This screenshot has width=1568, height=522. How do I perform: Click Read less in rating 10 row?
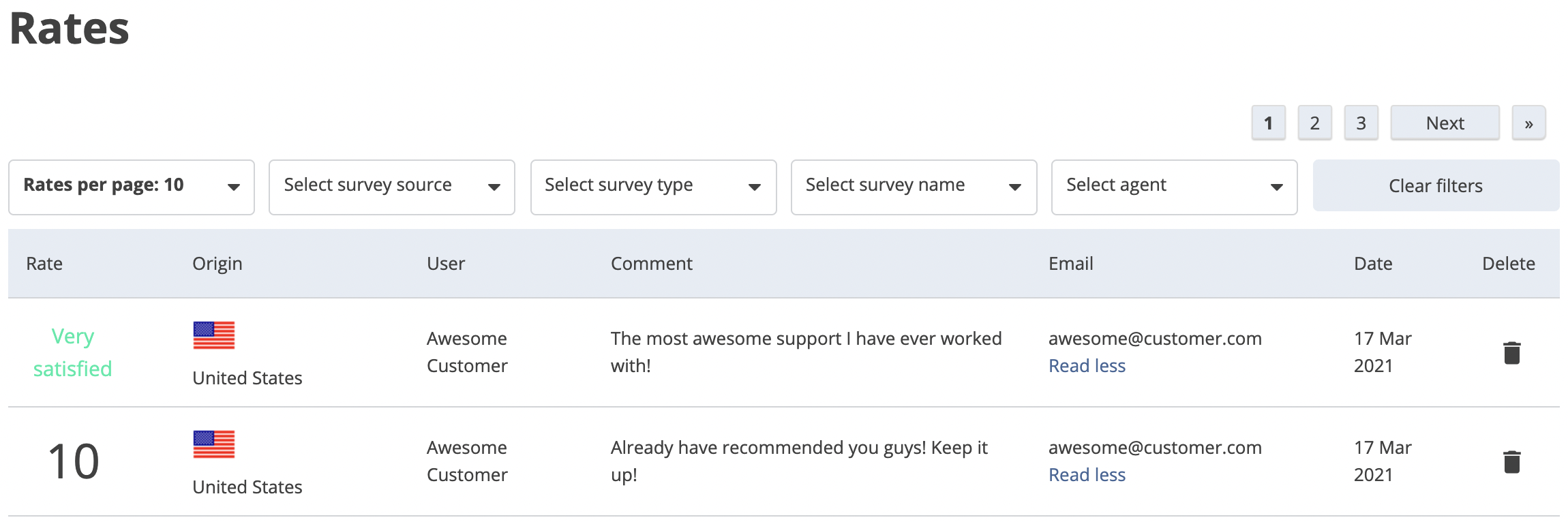(1087, 475)
